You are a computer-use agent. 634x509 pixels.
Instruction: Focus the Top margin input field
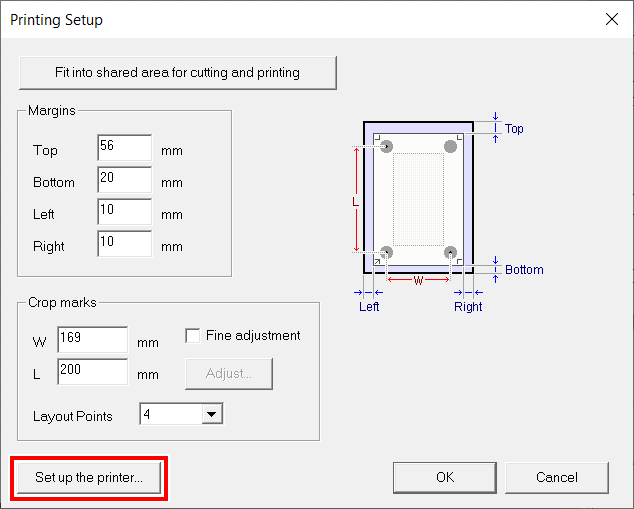(x=124, y=148)
